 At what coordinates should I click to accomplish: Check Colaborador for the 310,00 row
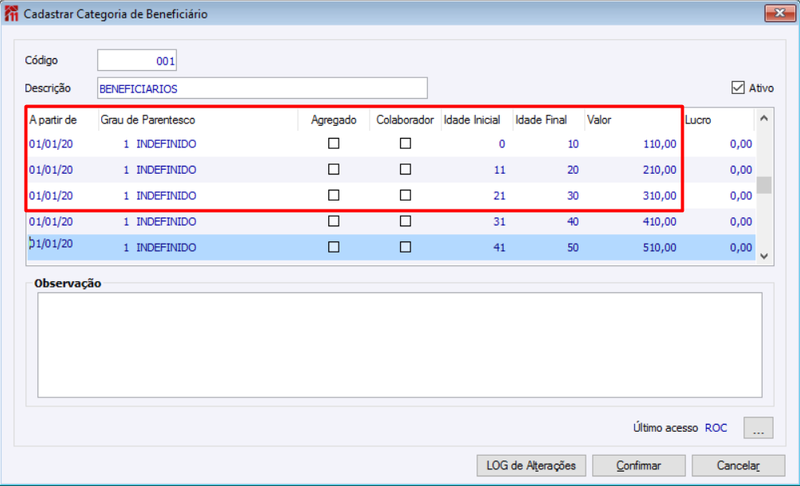click(405, 195)
